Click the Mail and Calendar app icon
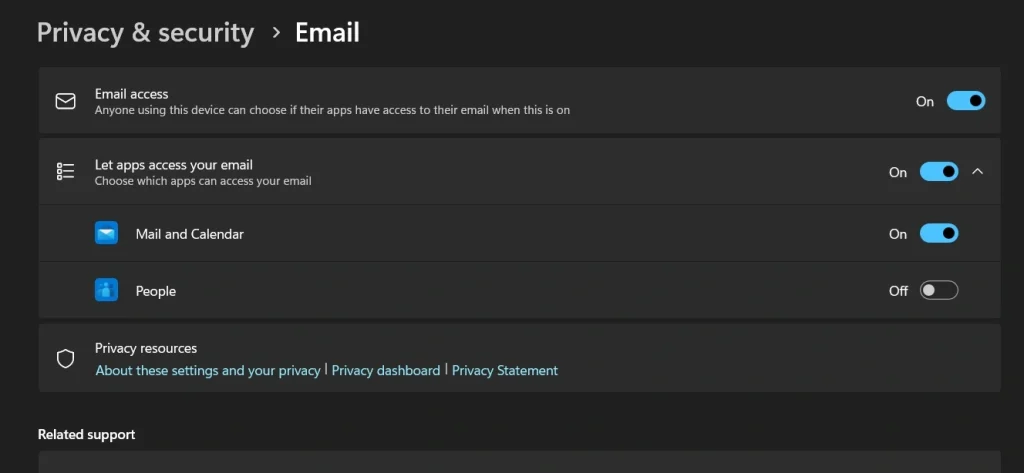Viewport: 1024px width, 473px height. click(106, 234)
